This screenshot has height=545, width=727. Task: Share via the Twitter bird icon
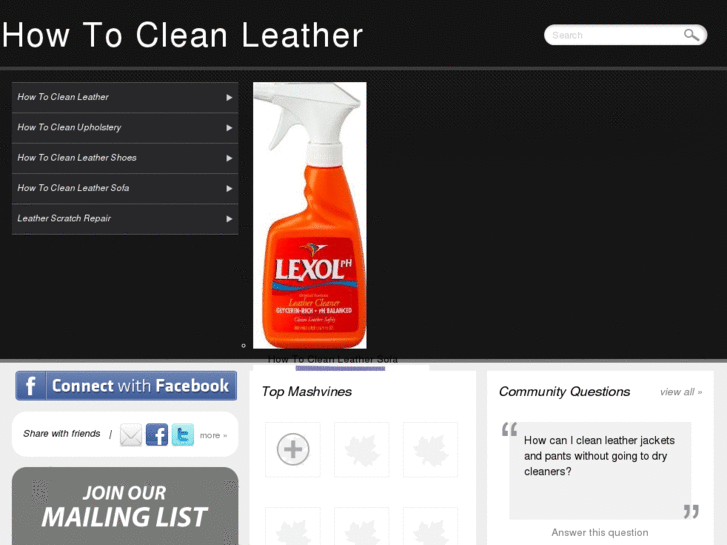(183, 435)
